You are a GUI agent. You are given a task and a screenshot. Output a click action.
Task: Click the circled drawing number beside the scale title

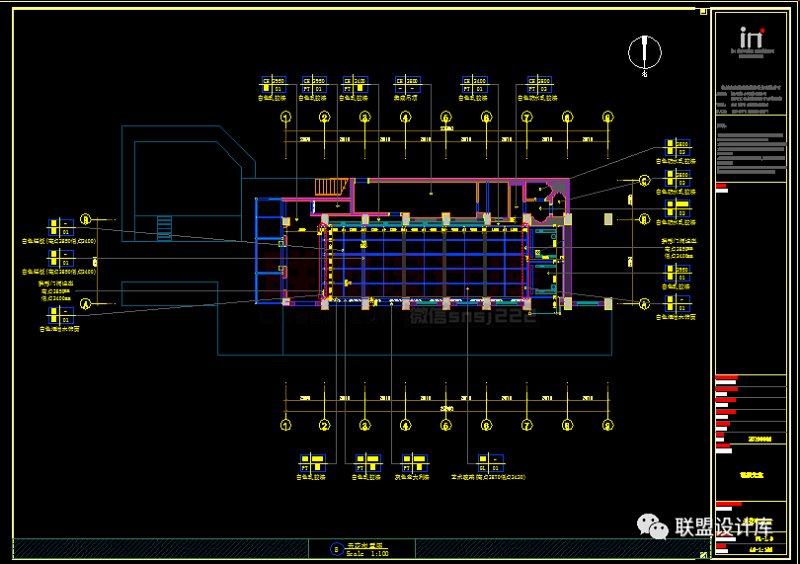(336, 548)
